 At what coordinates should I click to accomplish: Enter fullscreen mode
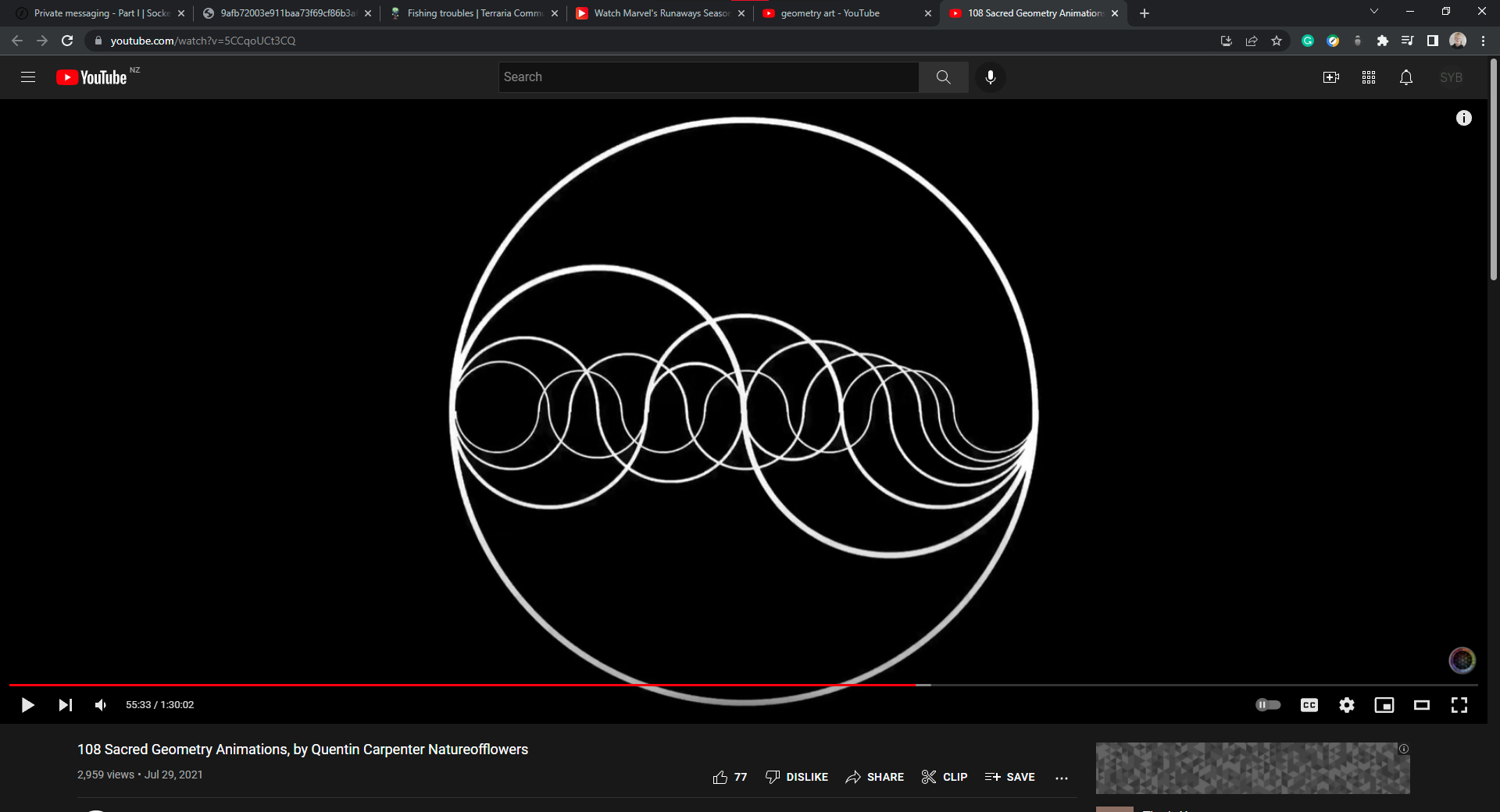click(1459, 705)
